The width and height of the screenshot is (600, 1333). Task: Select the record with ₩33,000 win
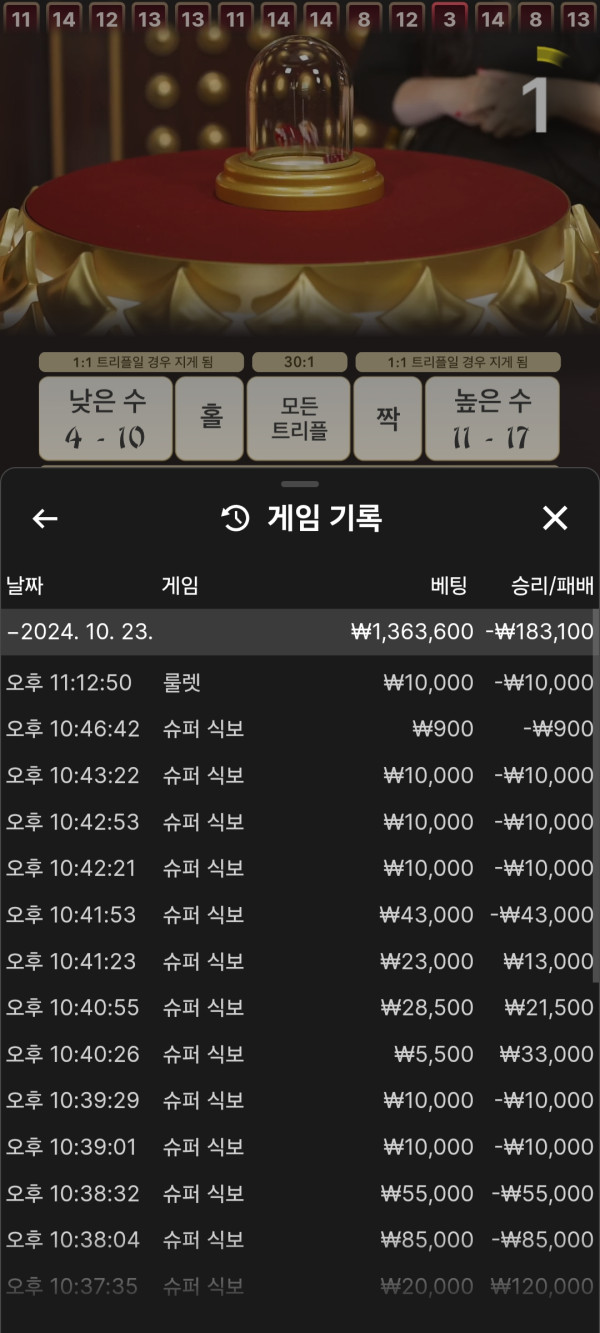pos(300,1054)
